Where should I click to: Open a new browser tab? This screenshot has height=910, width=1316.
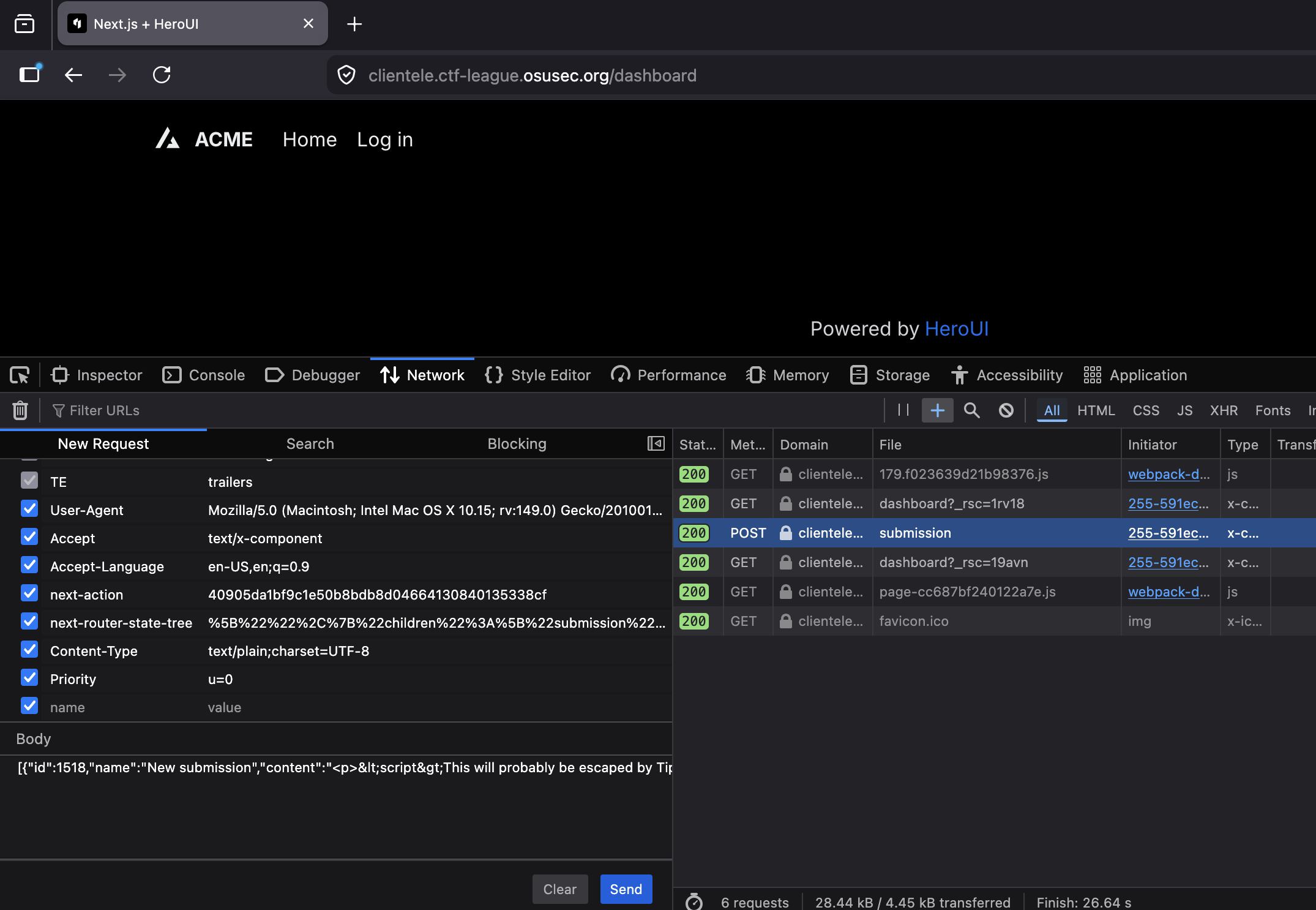354,24
